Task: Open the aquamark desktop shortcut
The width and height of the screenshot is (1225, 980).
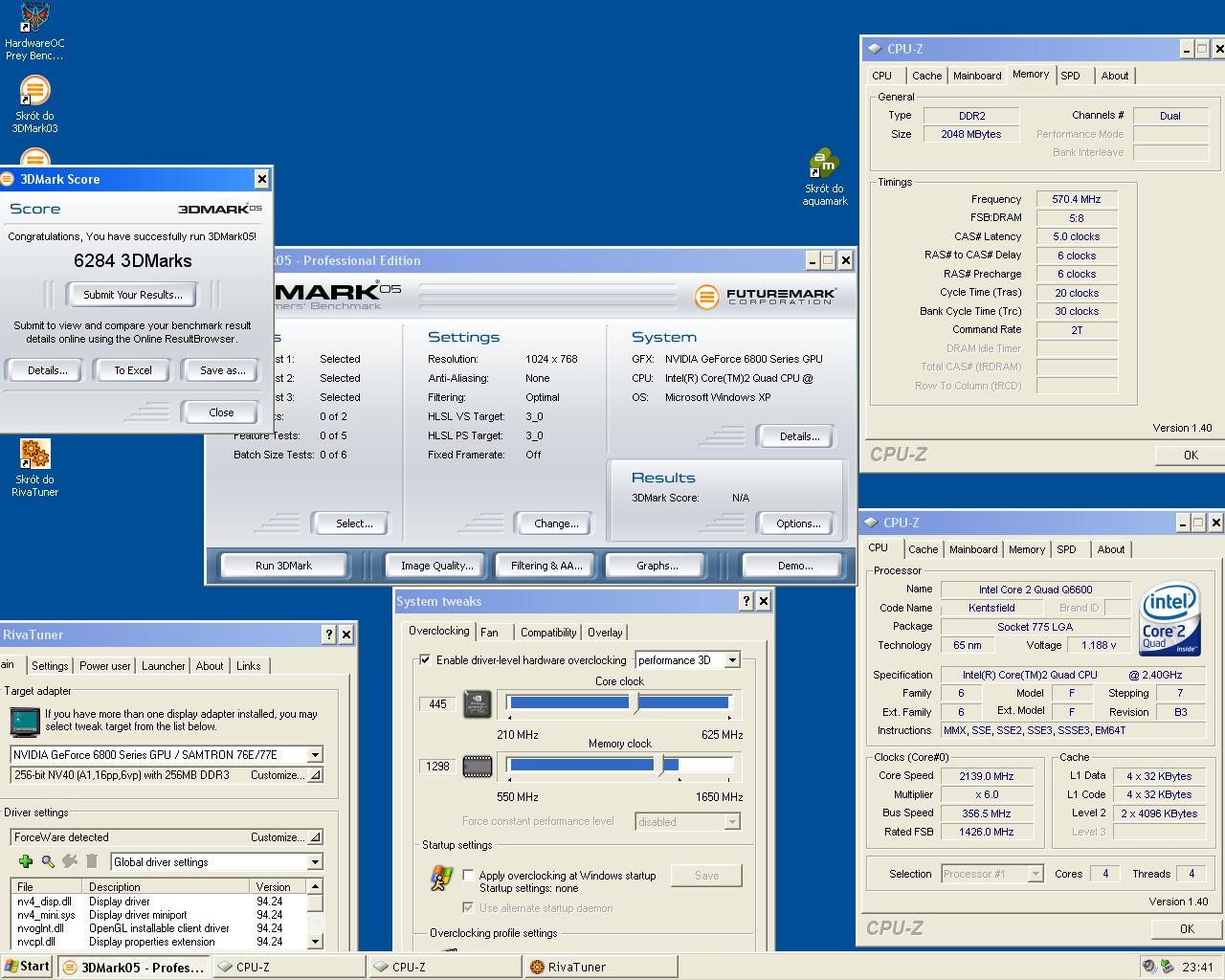Action: point(824,178)
